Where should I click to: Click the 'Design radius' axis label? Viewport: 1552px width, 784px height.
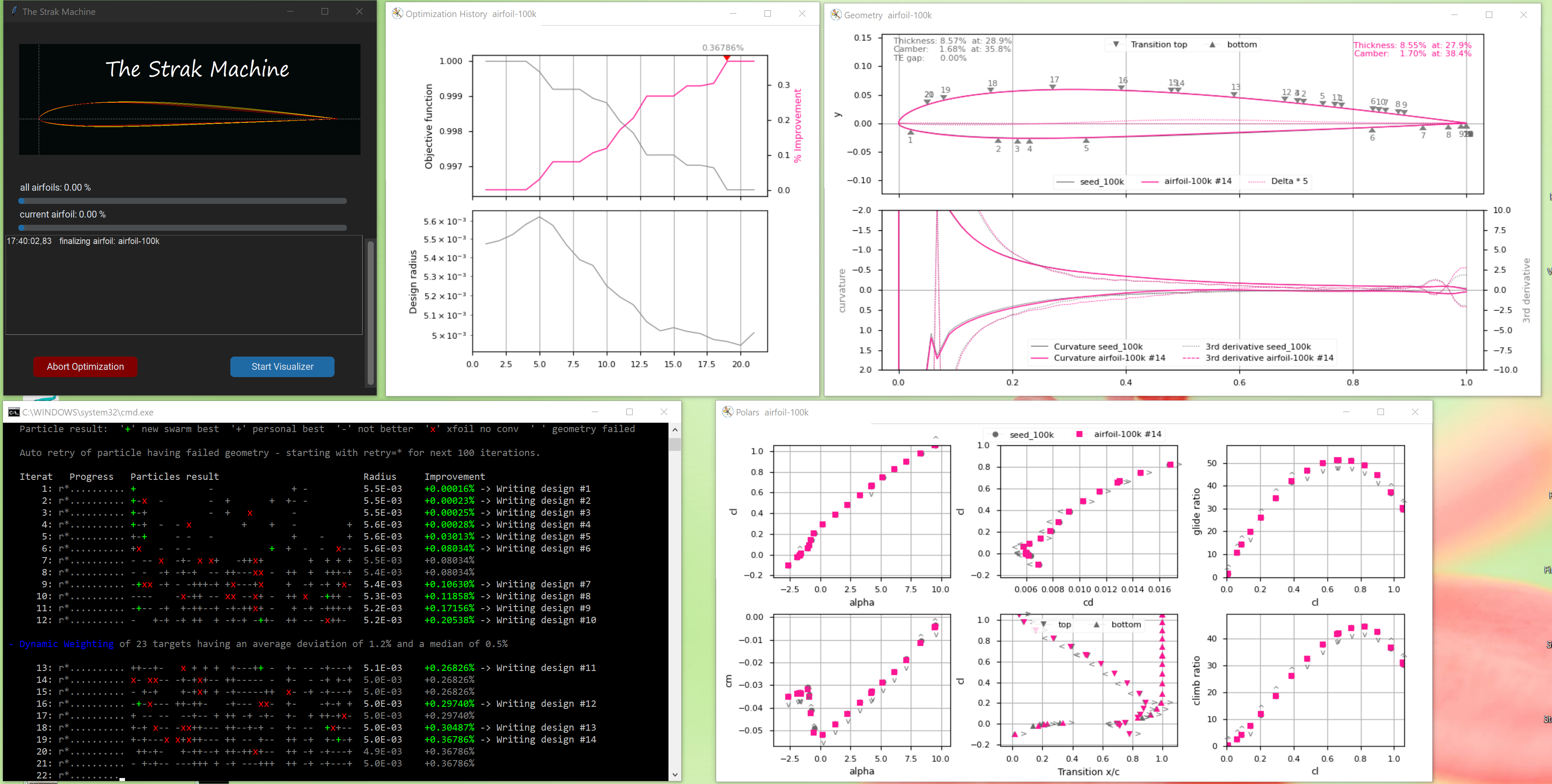coord(413,282)
